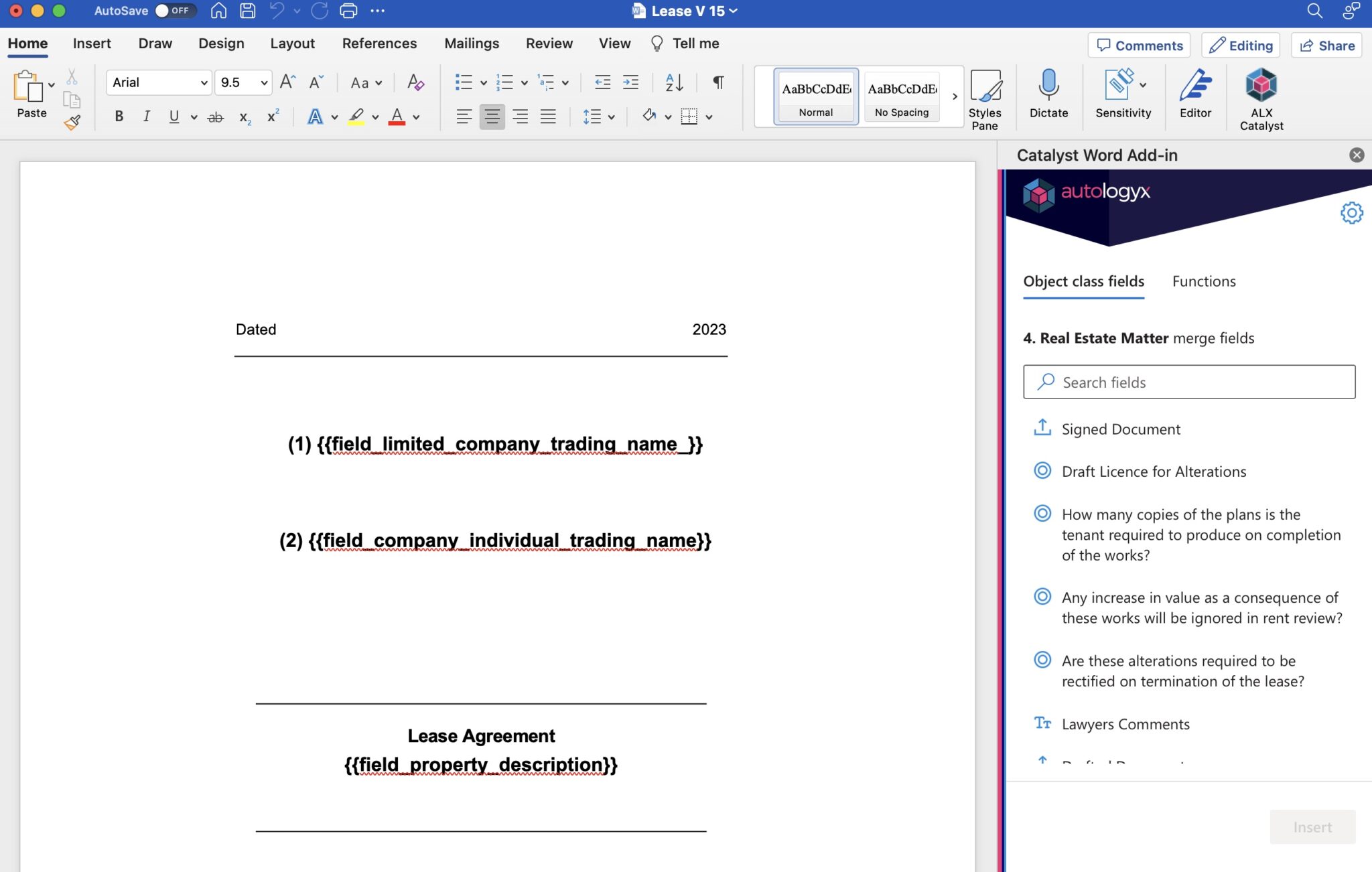Increase indent of the paragraph
This screenshot has width=1372, height=872.
click(630, 82)
